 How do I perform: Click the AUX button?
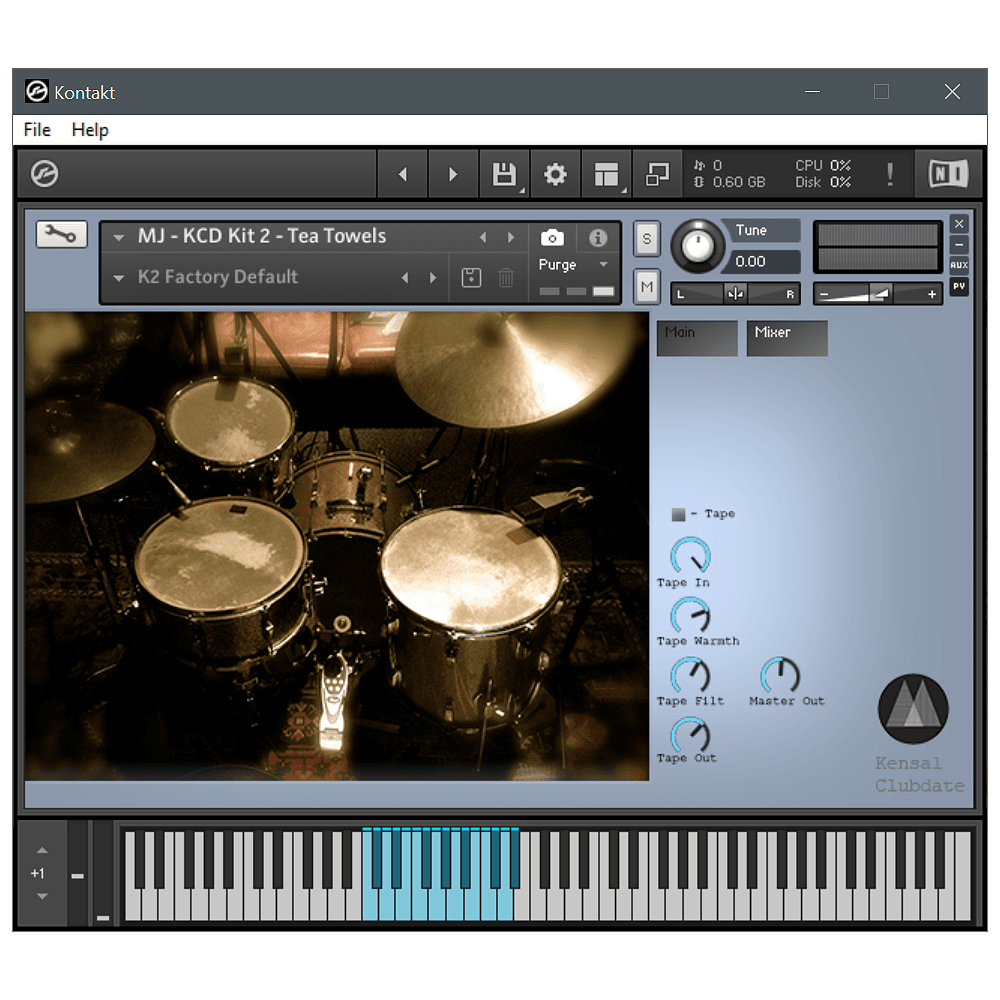(x=959, y=265)
